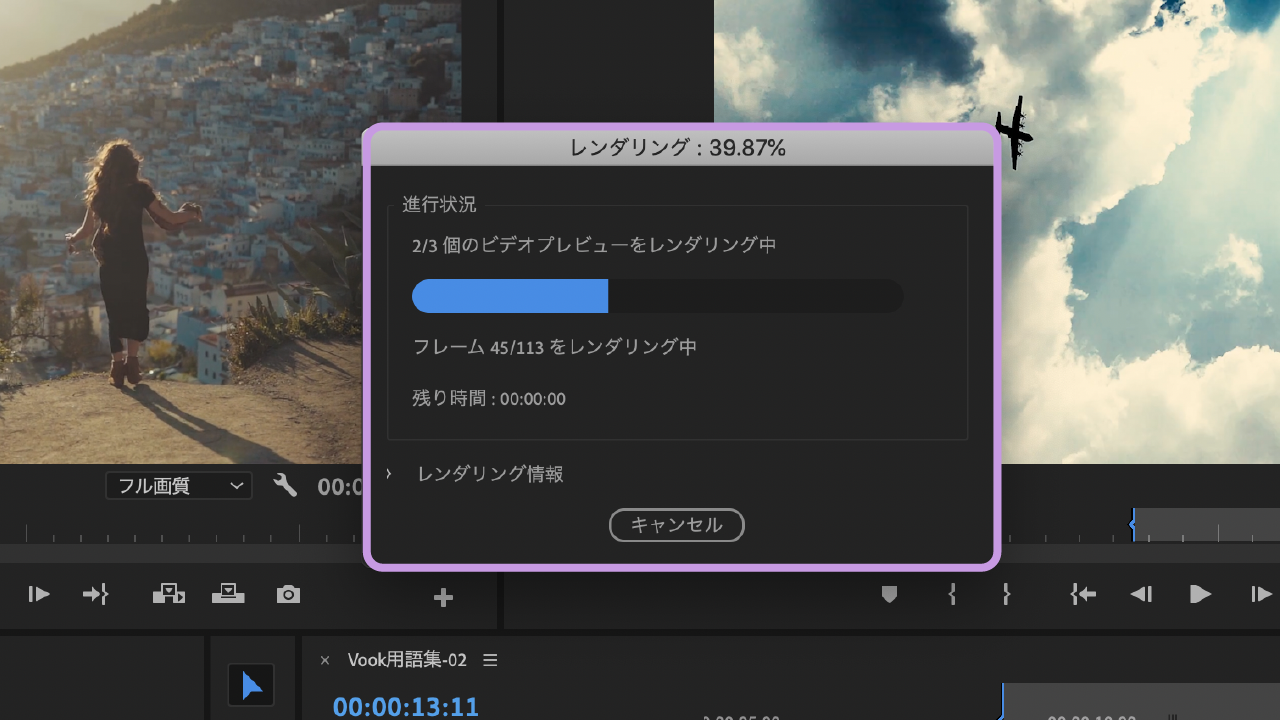Click Go to Out point icon in Source monitor

95,595
